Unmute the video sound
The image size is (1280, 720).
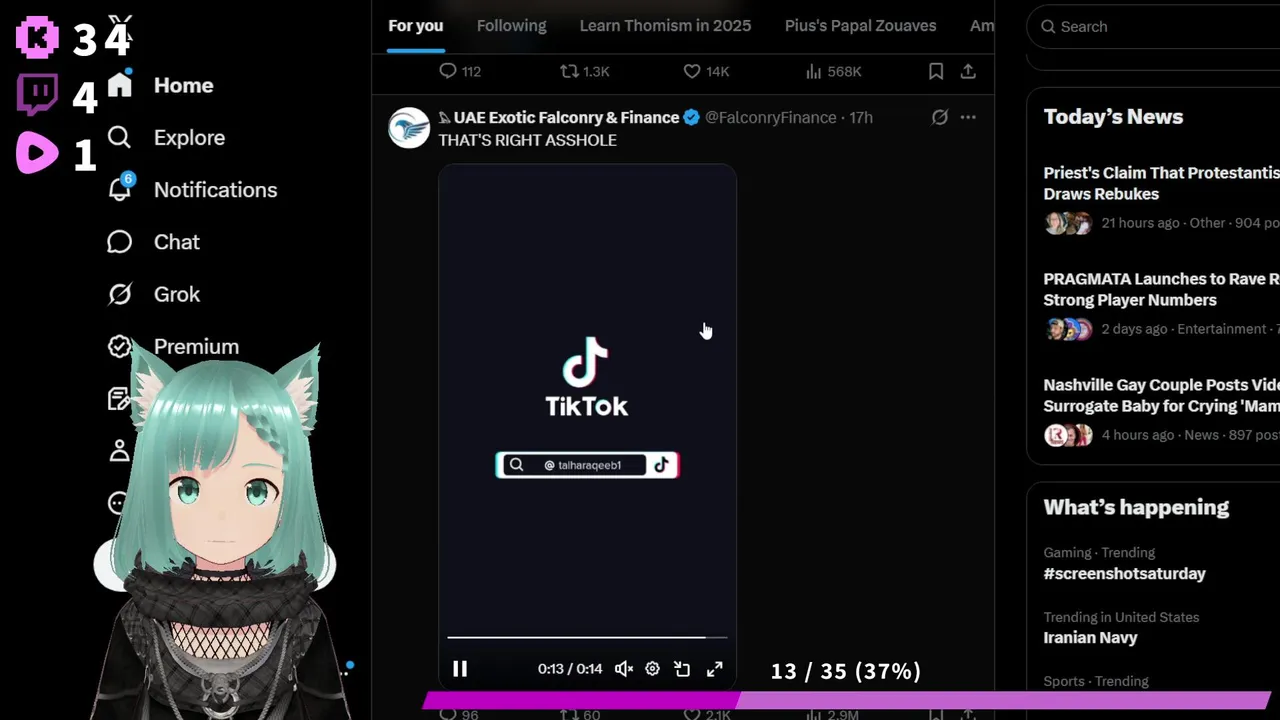coord(623,669)
